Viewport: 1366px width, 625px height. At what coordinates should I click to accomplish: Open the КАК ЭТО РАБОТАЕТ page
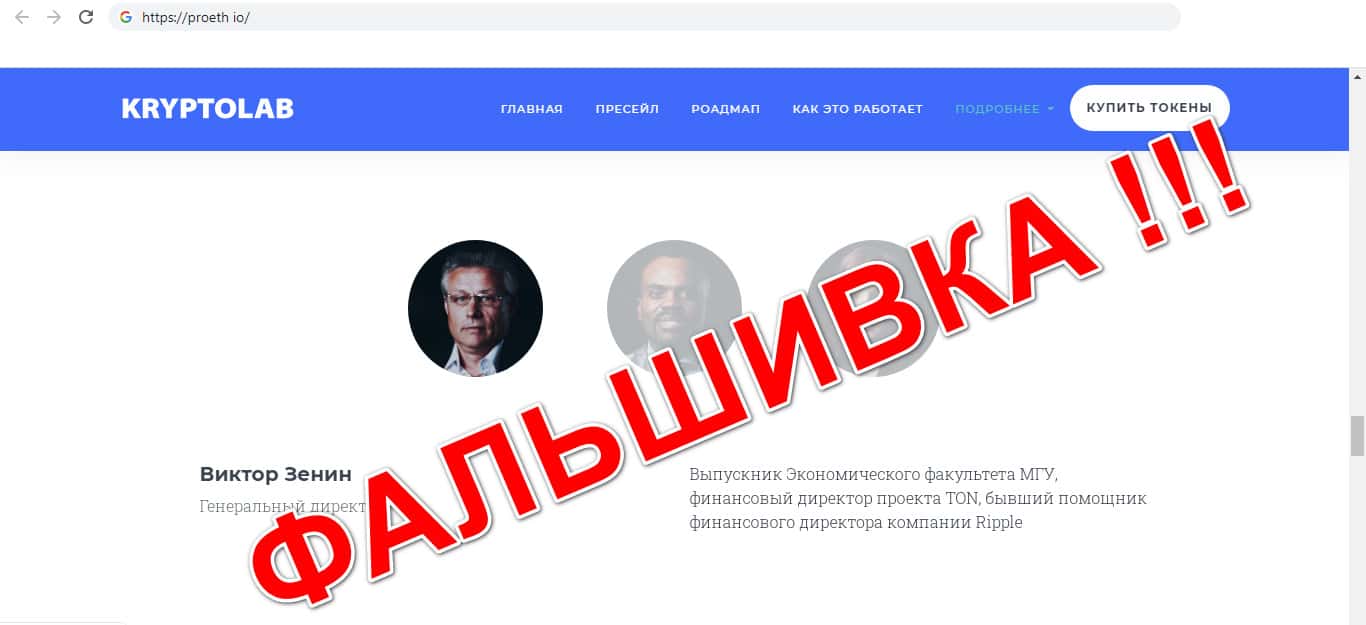(857, 109)
